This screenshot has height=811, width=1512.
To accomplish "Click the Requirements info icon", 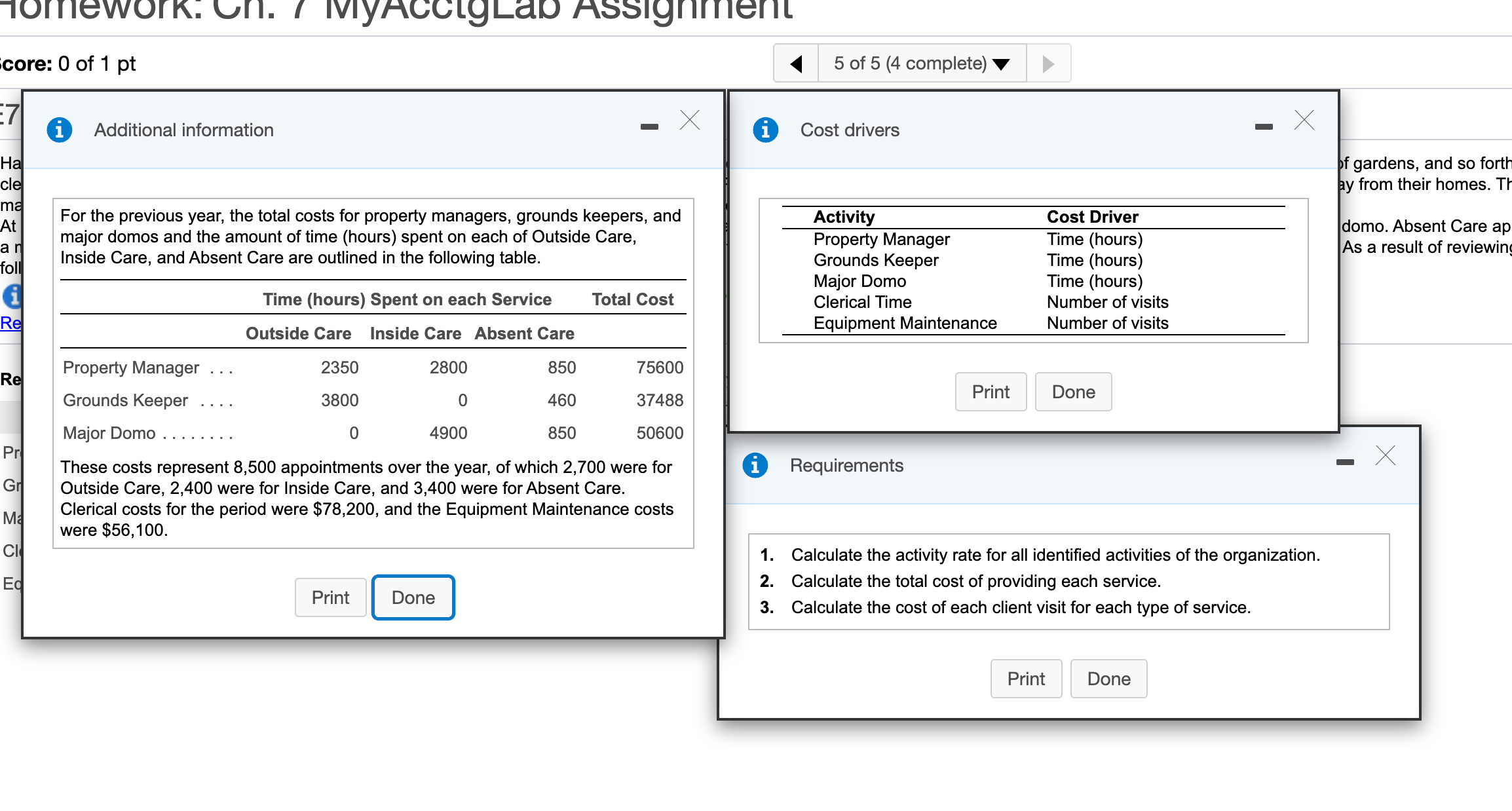I will click(x=755, y=465).
